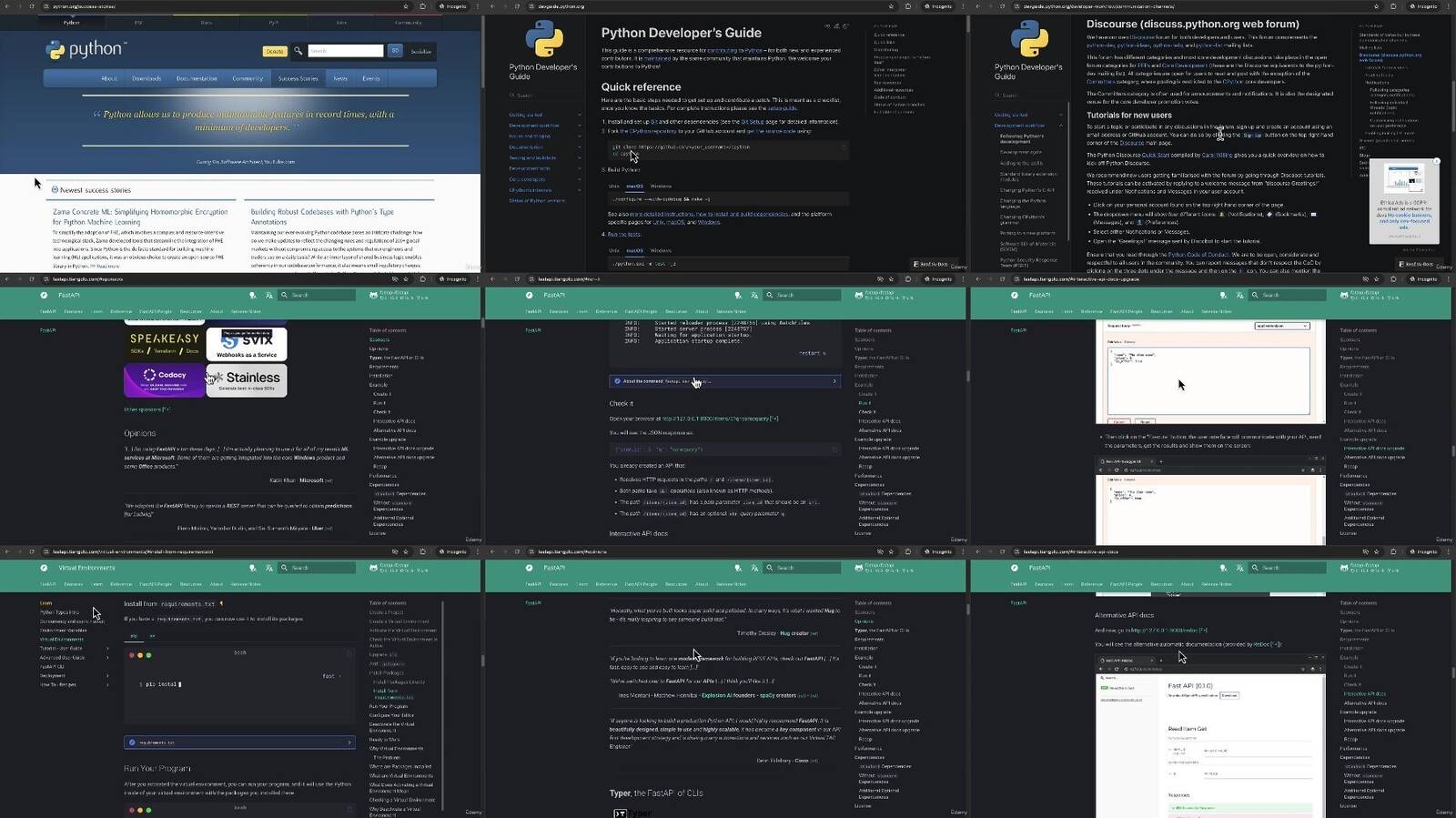Image resolution: width=1456 pixels, height=818 pixels.
Task: Open Building Robust Codebases with Python's Type Annotations story
Action: coord(322,217)
